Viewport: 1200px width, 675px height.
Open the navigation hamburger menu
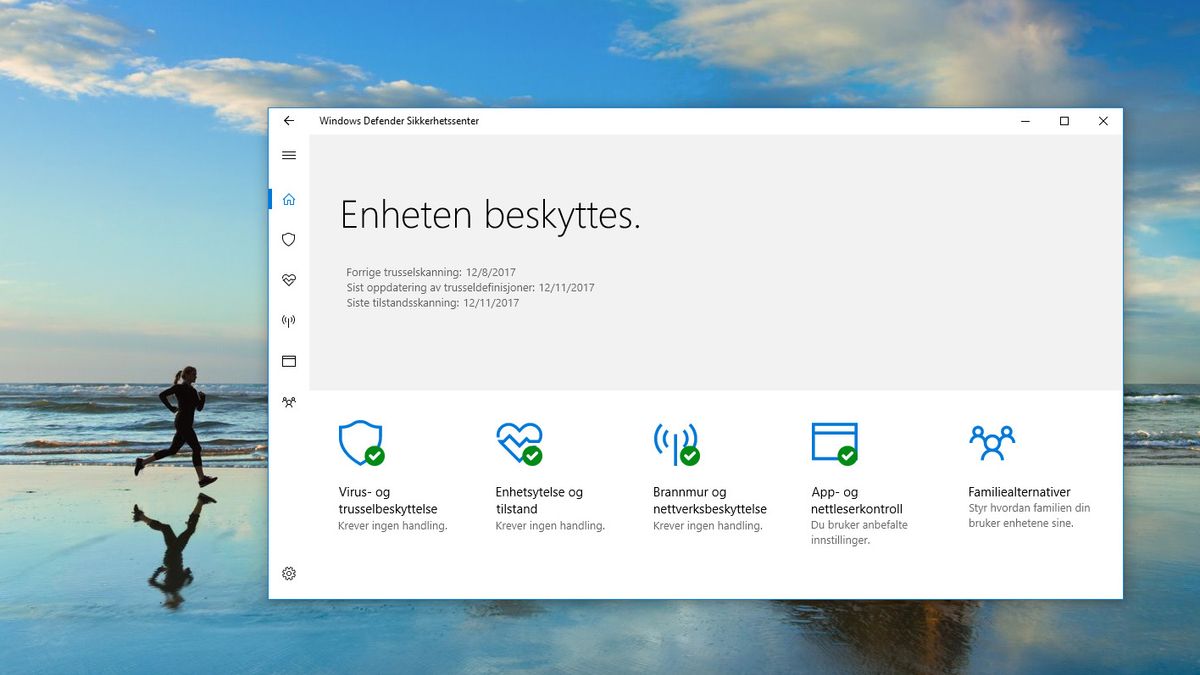pos(289,155)
